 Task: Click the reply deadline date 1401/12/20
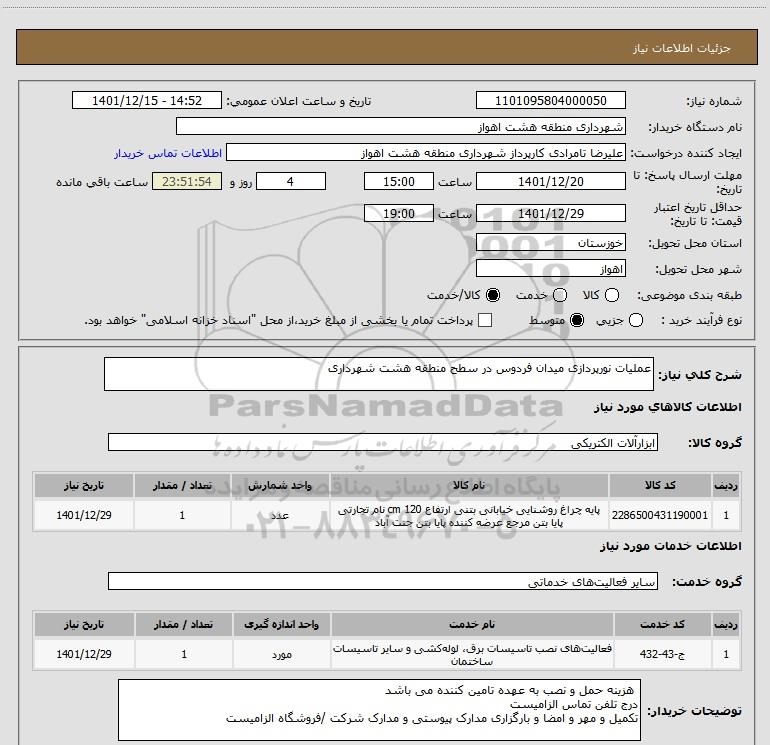[550, 181]
